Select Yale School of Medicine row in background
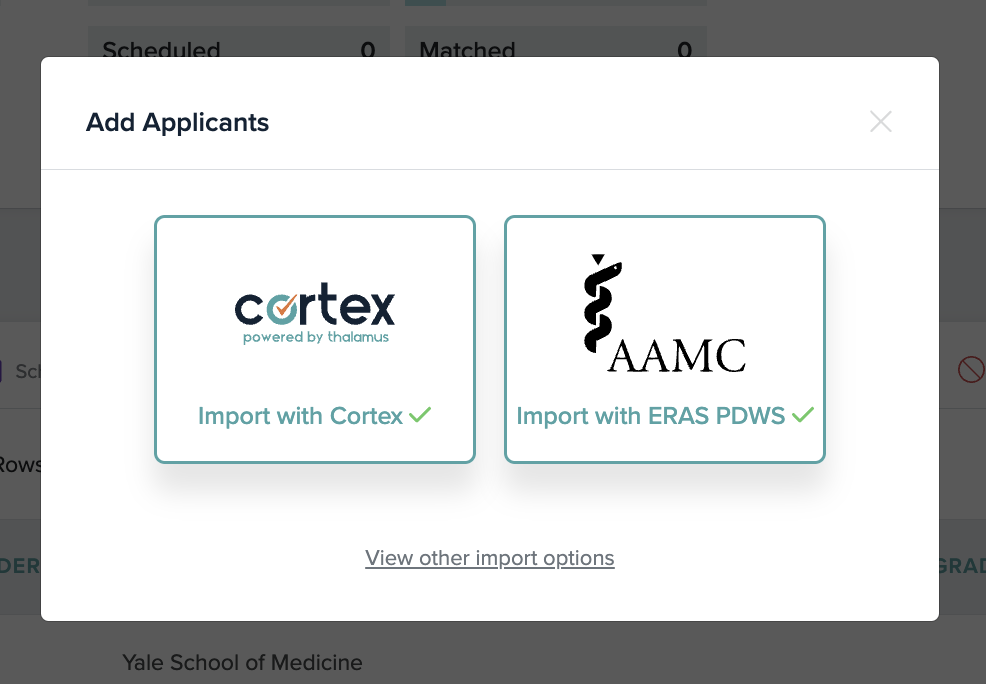The height and width of the screenshot is (684, 986). pos(242,663)
